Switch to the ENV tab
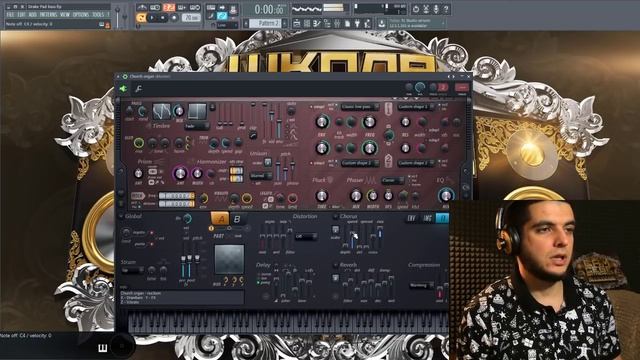 (411, 219)
